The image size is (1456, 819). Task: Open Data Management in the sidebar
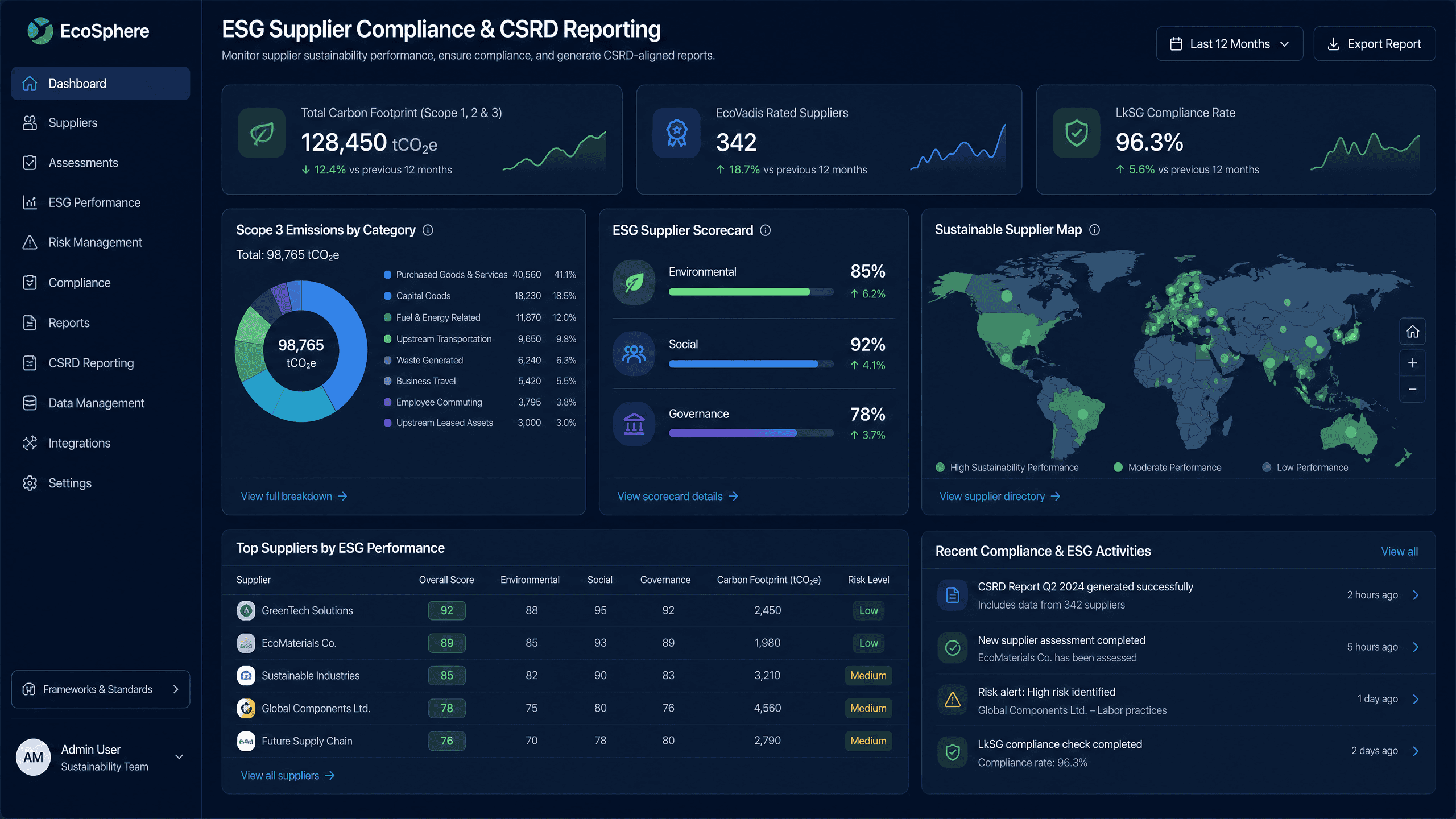tap(101, 403)
